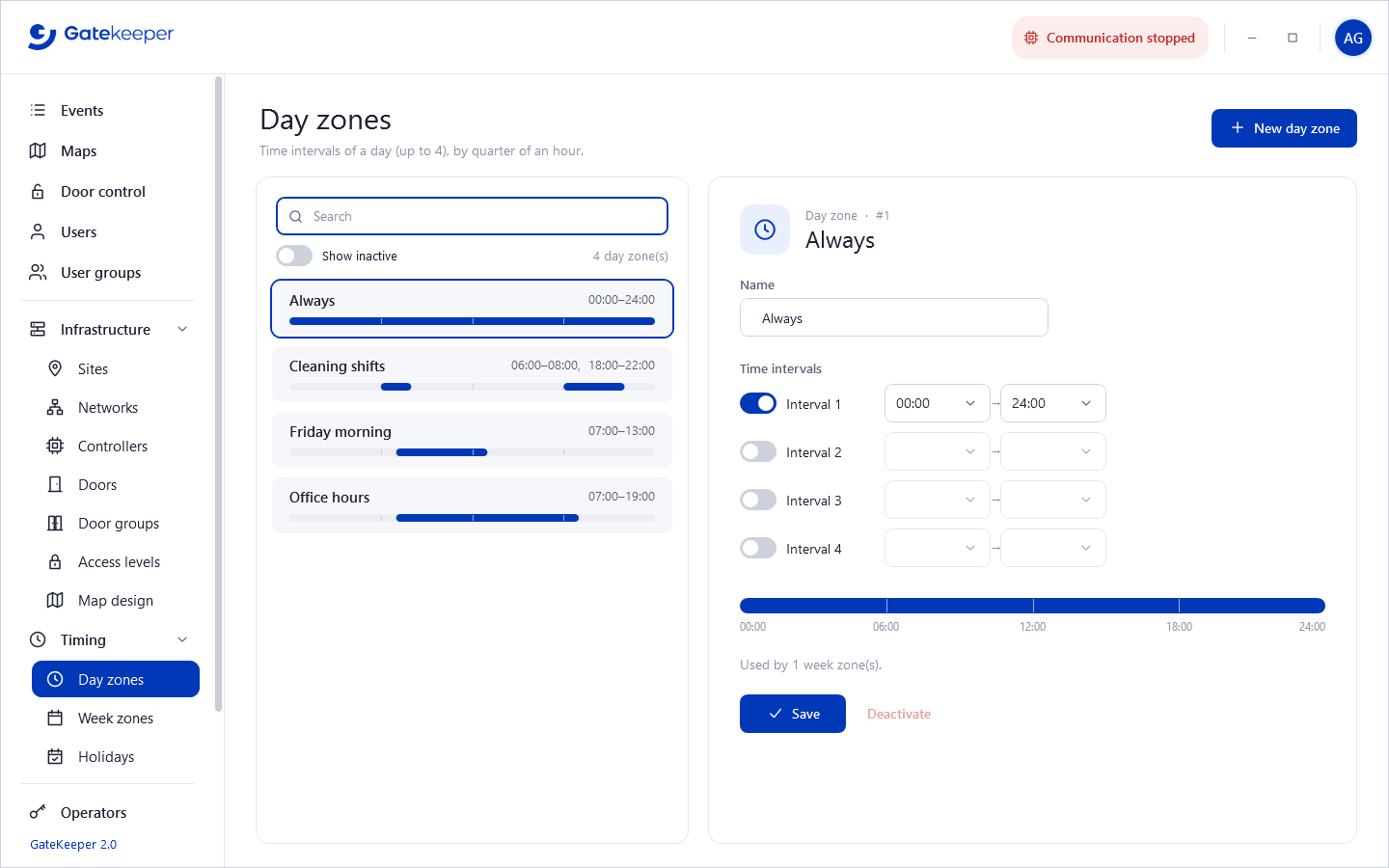1389x868 pixels.
Task: Click the Door groups icon
Action: pos(55,523)
